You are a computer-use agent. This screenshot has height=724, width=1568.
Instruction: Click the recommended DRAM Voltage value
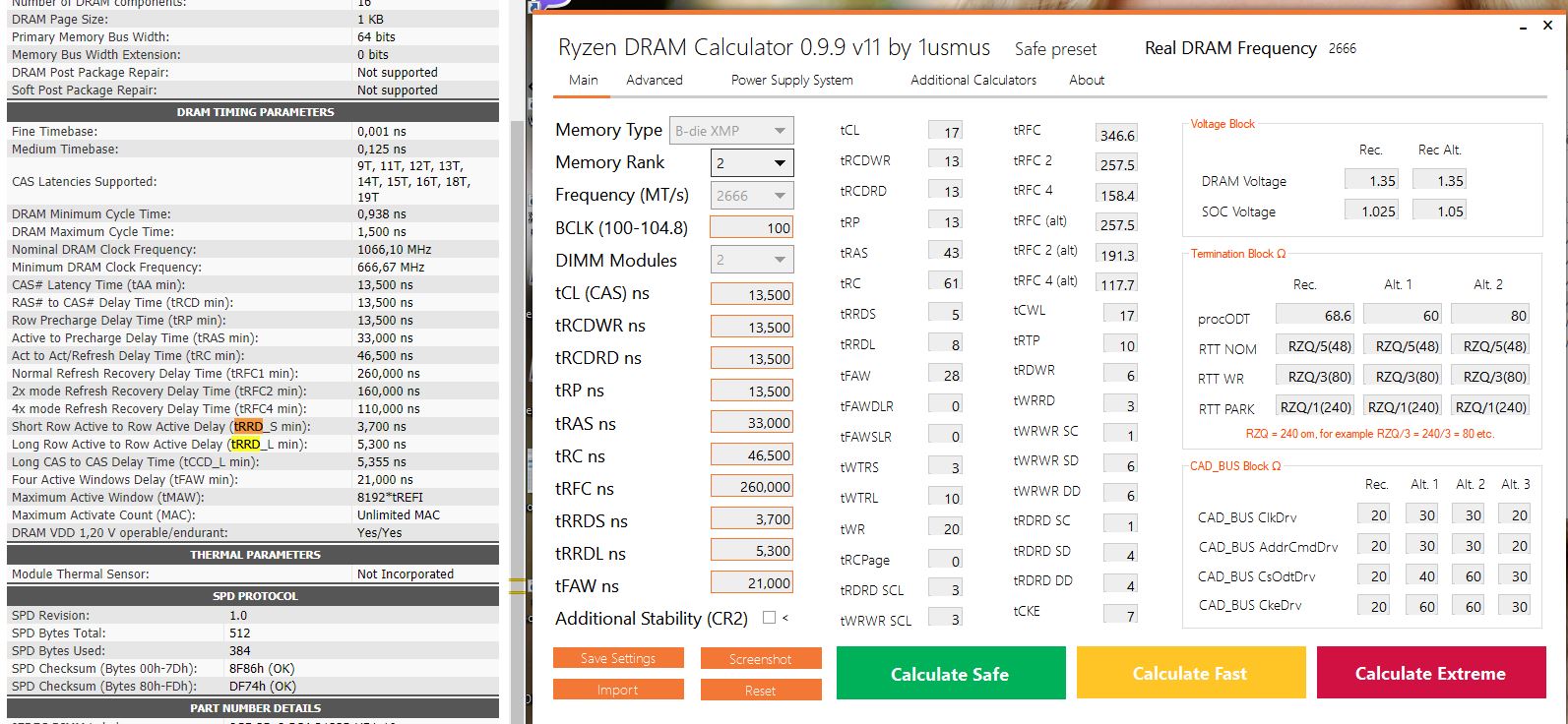point(1371,180)
